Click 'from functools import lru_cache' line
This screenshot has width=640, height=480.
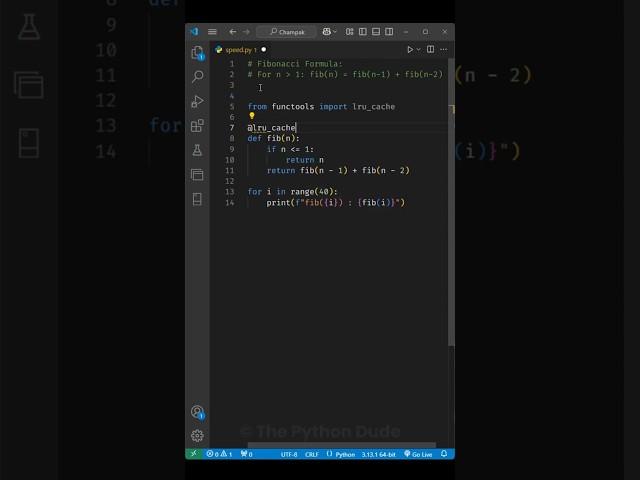321,107
